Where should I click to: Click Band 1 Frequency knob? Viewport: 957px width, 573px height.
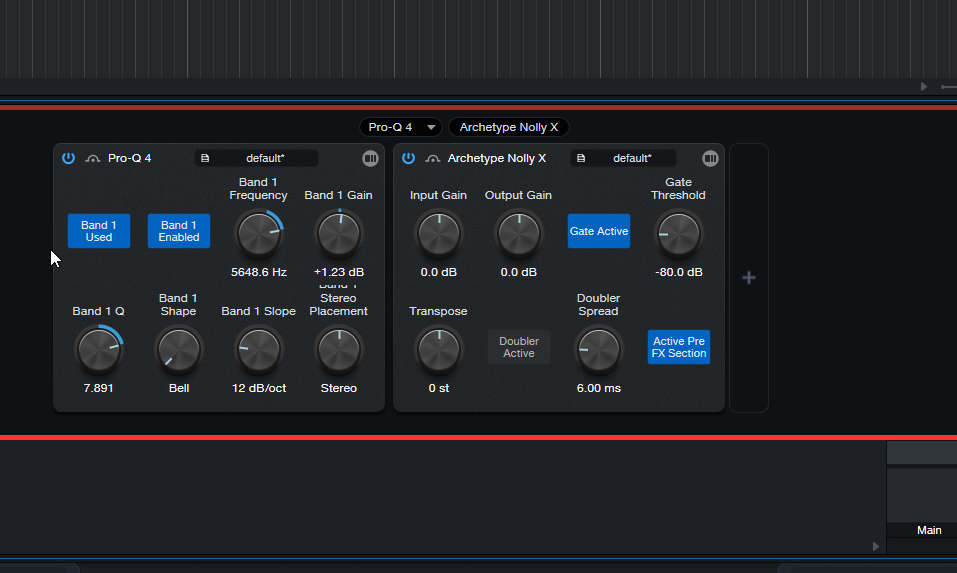click(259, 234)
